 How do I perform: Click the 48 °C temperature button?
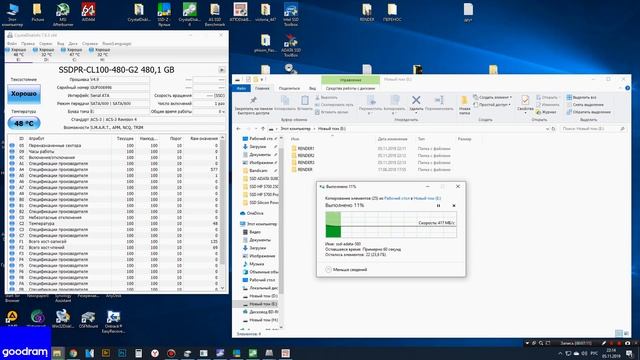tap(24, 123)
